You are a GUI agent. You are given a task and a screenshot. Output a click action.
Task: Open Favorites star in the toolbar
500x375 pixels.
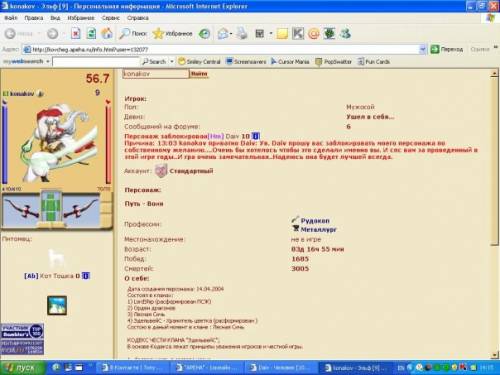(172, 33)
